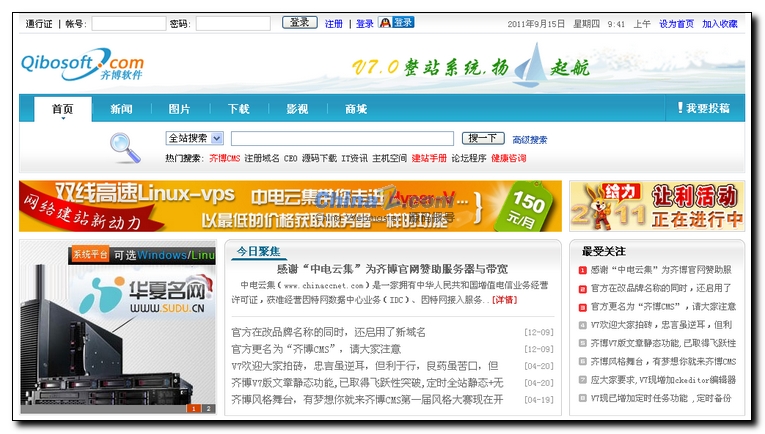
Task: Click red bullet icon beside 感谢“中电云集”
Action: coord(583,270)
